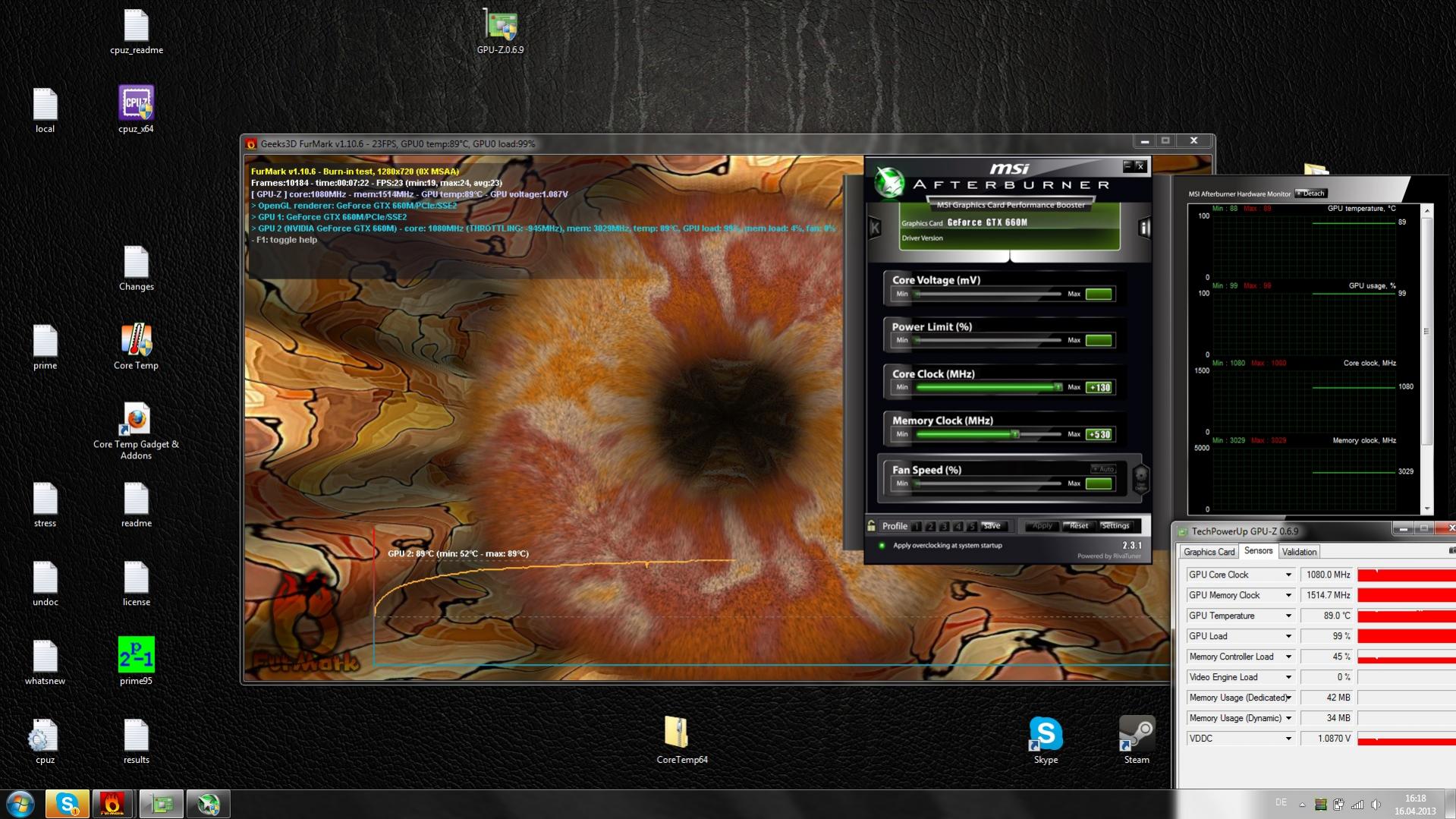Open Afterburner Settings

(x=1115, y=526)
